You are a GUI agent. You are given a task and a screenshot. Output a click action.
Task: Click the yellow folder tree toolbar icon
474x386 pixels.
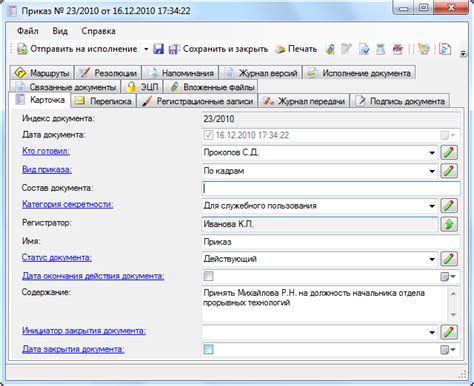(424, 49)
